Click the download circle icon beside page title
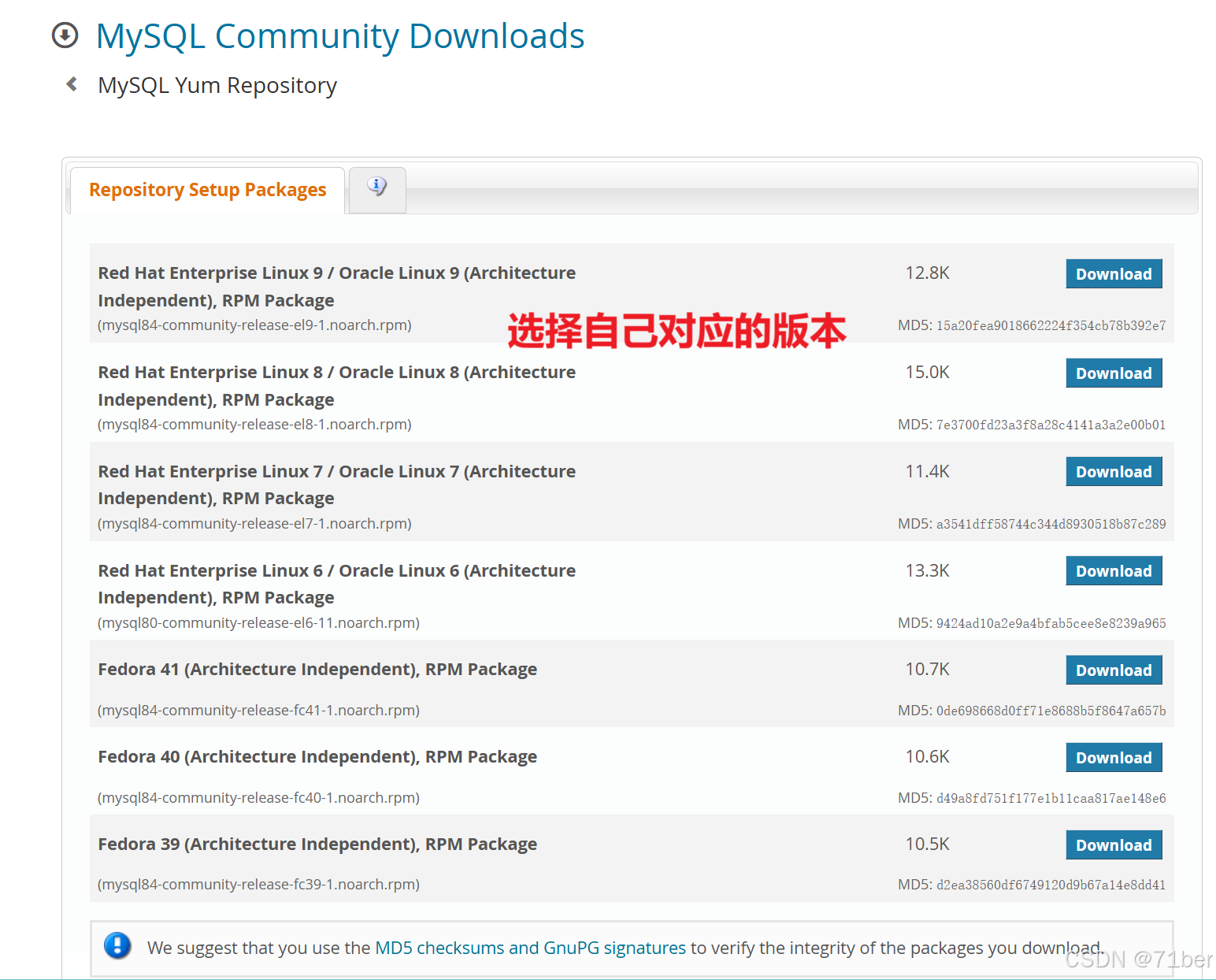 click(x=65, y=35)
